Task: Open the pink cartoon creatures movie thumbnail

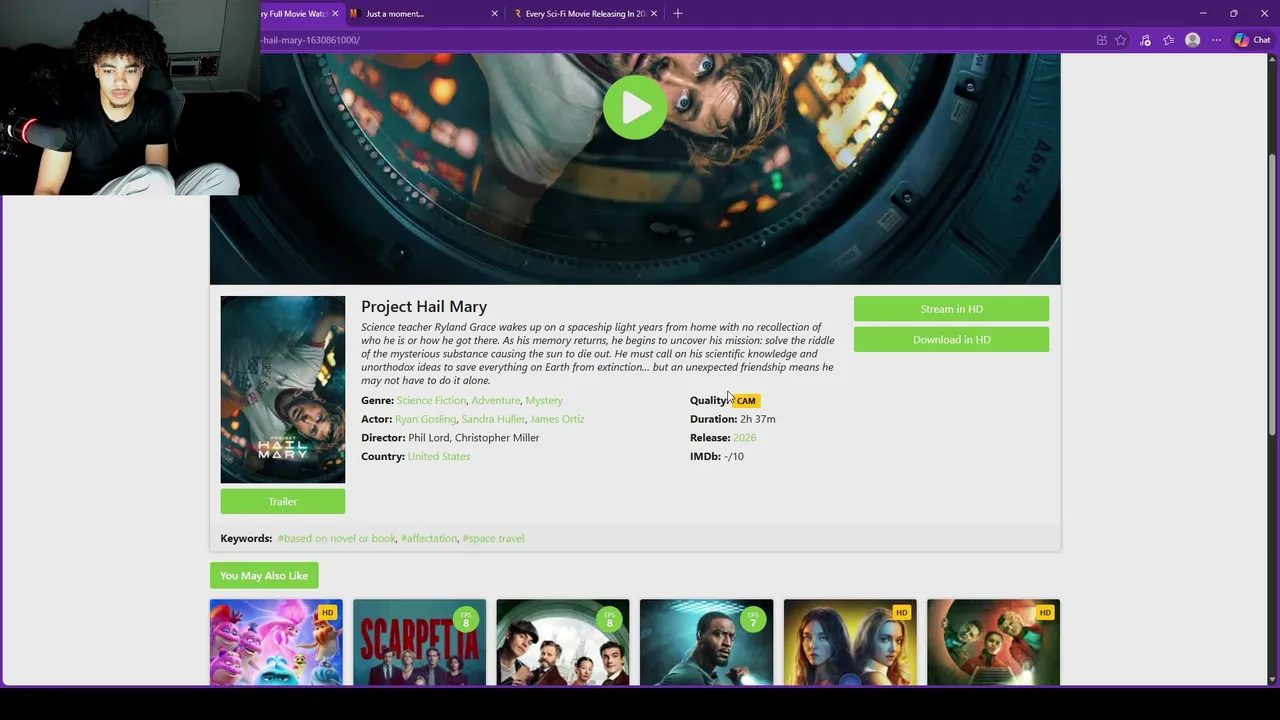Action: (276, 643)
